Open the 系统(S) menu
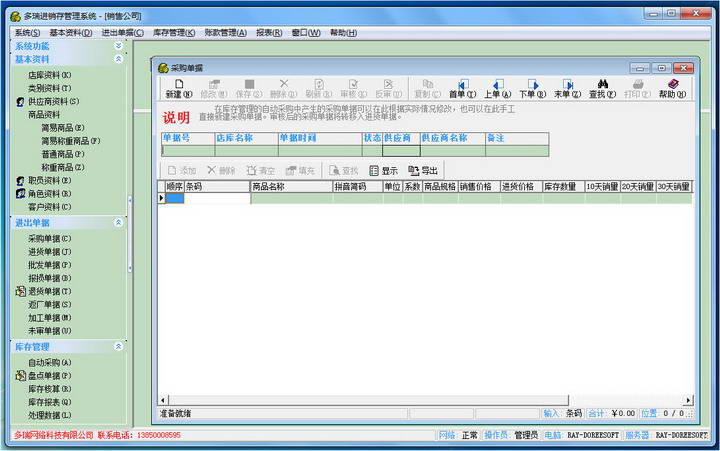This screenshot has height=451, width=720. coord(27,33)
